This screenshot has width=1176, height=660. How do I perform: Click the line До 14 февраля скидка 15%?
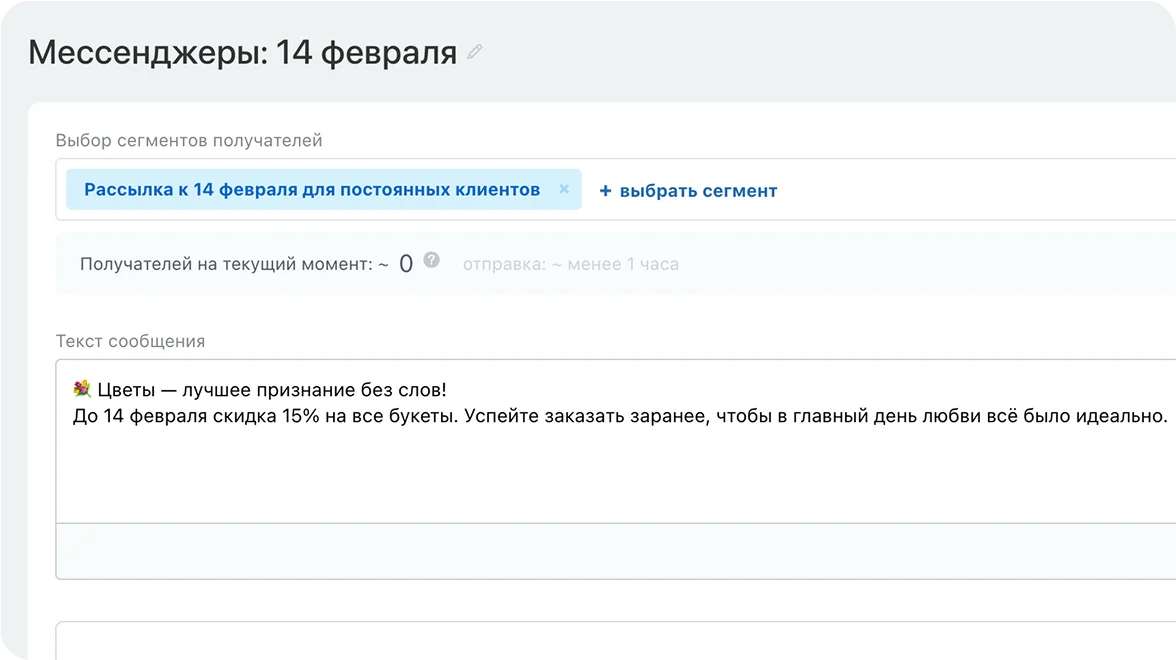point(620,416)
